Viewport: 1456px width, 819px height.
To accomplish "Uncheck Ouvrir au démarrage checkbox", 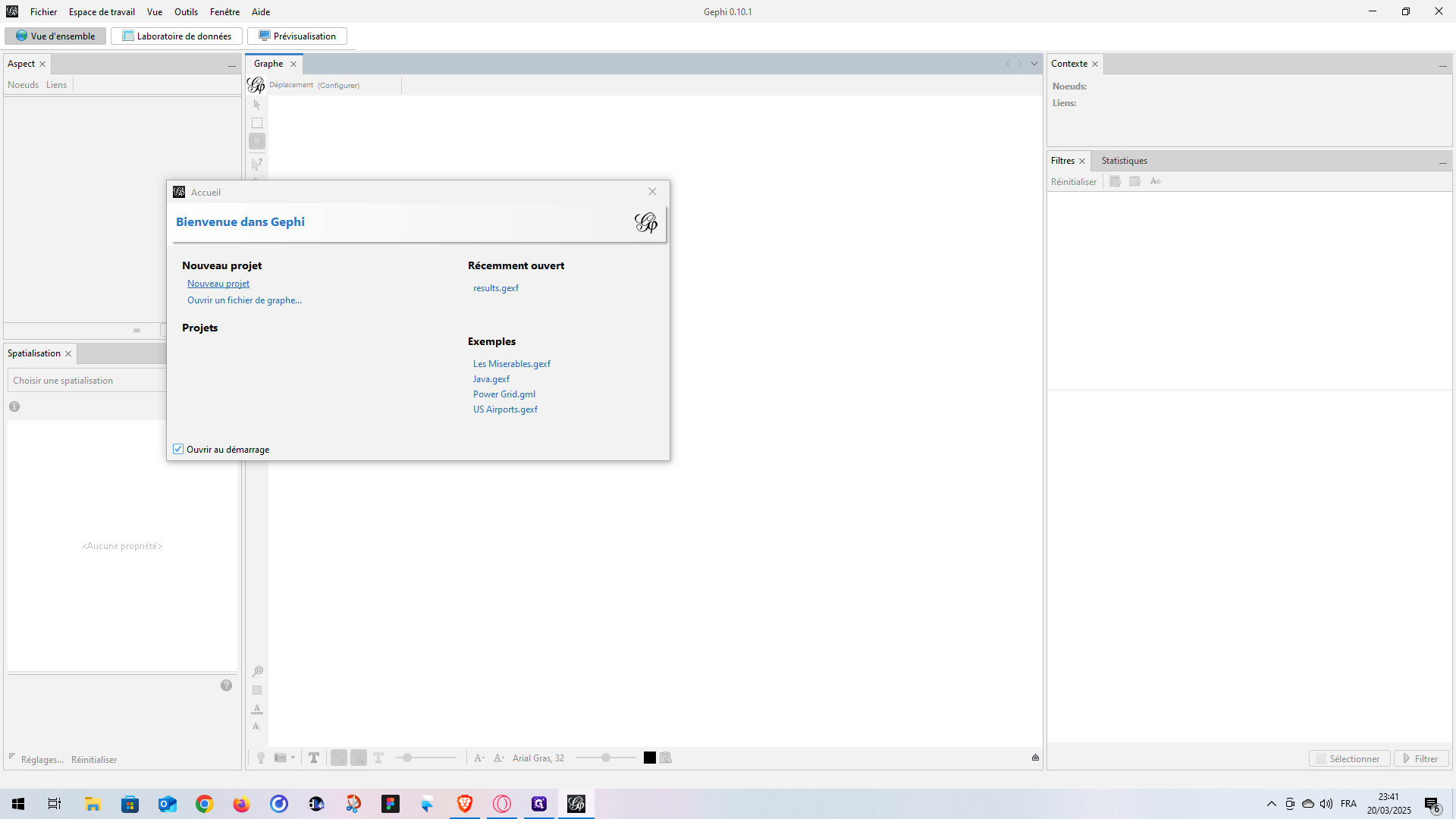I will (x=178, y=449).
